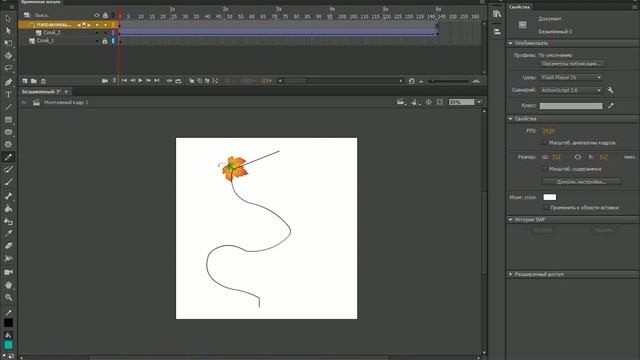640x360 pixels.
Task: Enable Применить к области вставки checkbox
Action: pyautogui.click(x=546, y=207)
